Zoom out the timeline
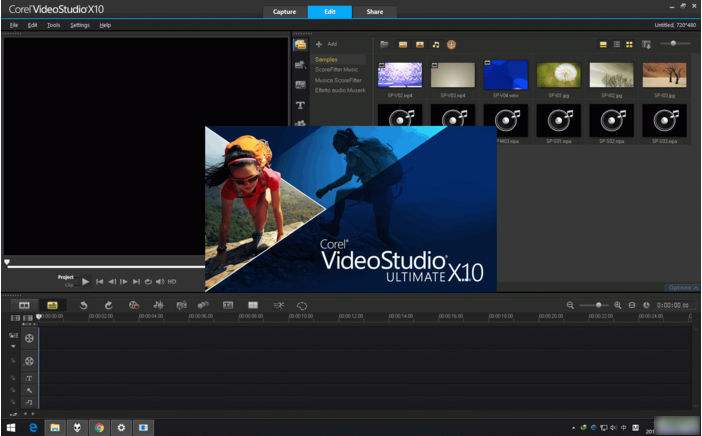The height and width of the screenshot is (436, 702). [x=570, y=305]
